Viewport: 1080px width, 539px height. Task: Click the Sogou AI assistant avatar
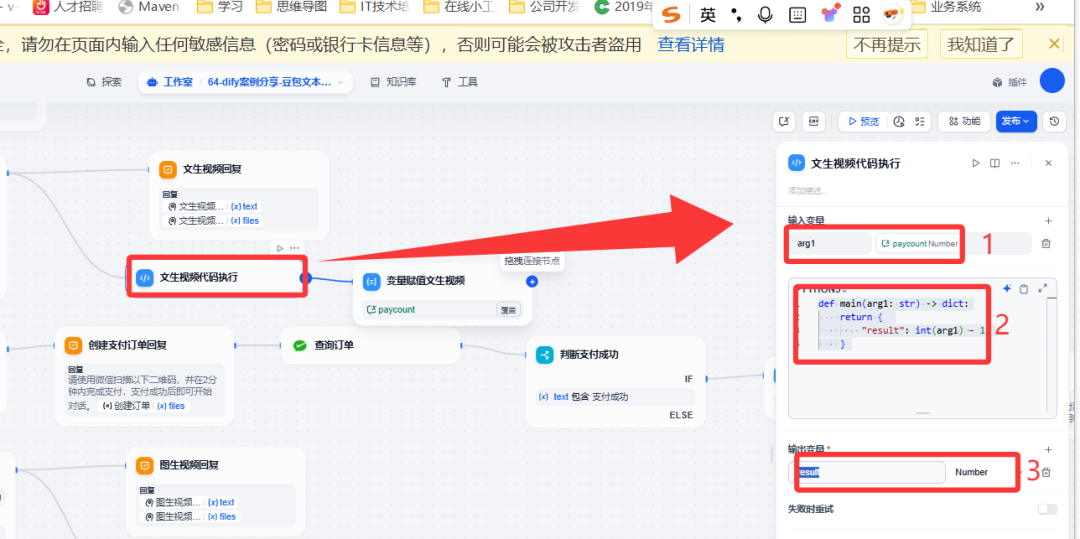point(893,14)
